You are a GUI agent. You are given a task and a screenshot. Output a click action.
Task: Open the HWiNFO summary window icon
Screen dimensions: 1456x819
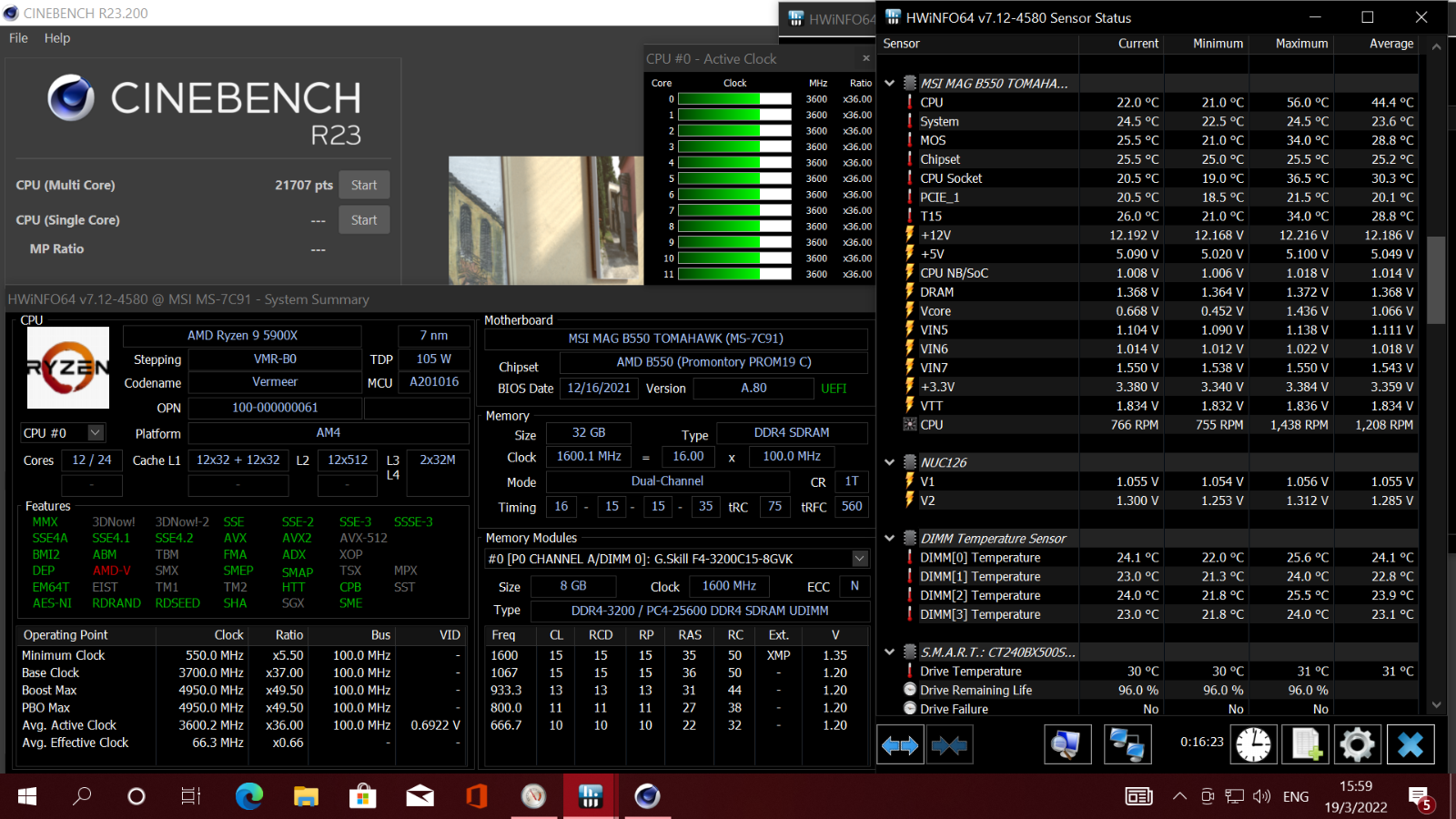pos(1067,745)
